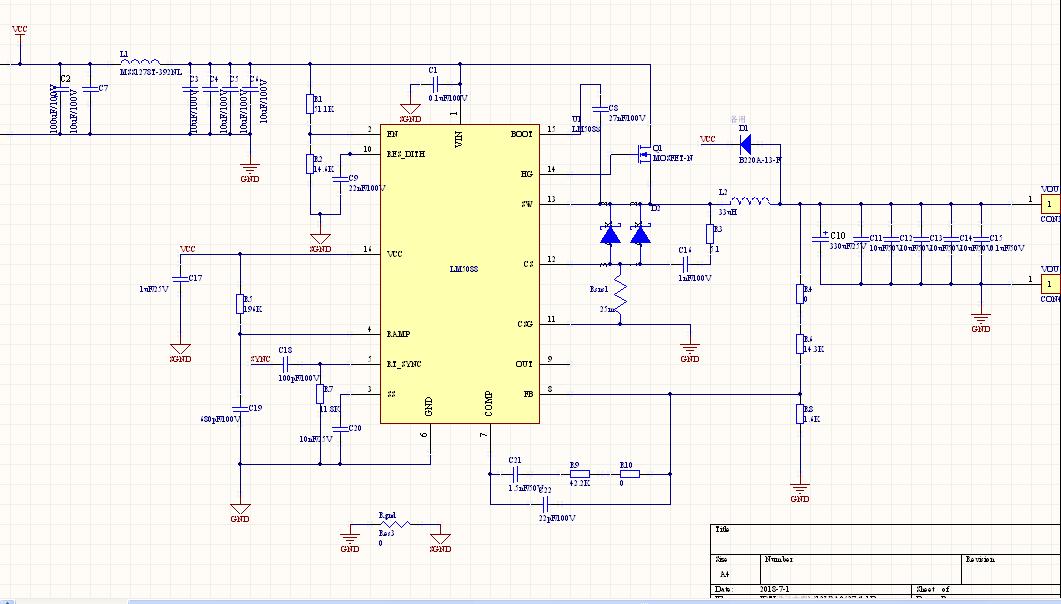Select capacitor C20 on the SS pin
The image size is (1061, 604).
pyautogui.click(x=340, y=429)
